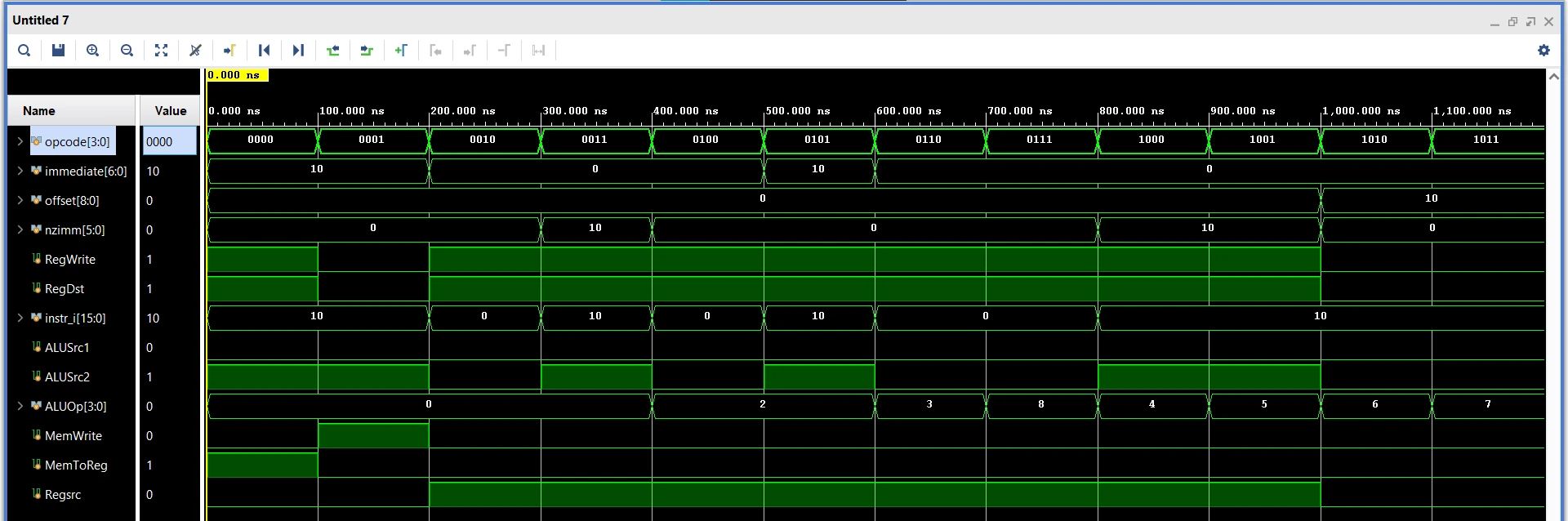
Task: Select the RegWrite signal
Action: click(x=70, y=260)
